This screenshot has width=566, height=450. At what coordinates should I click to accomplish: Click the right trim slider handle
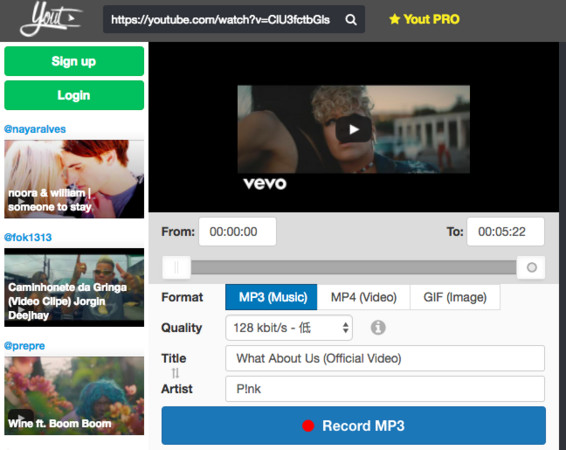click(531, 267)
